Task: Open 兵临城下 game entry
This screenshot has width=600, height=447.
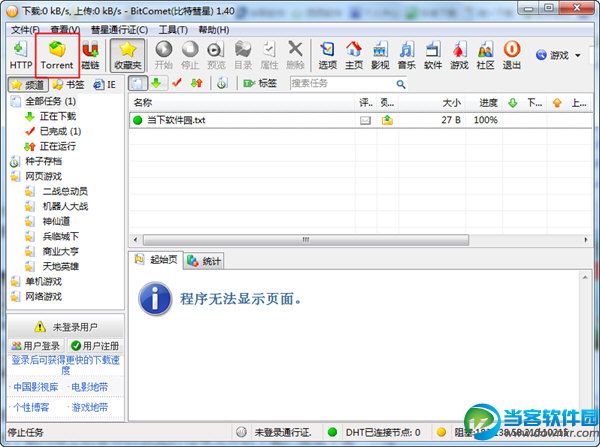Action: click(60, 236)
